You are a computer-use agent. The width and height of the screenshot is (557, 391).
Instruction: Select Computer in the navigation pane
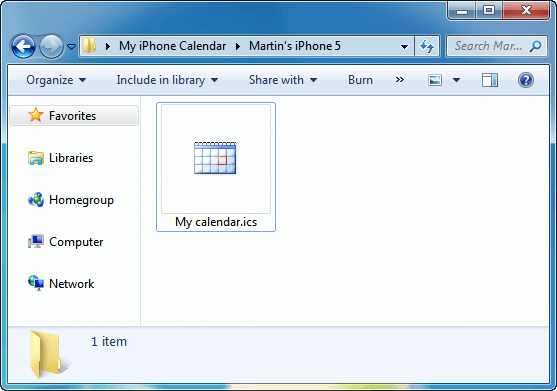[x=76, y=242]
